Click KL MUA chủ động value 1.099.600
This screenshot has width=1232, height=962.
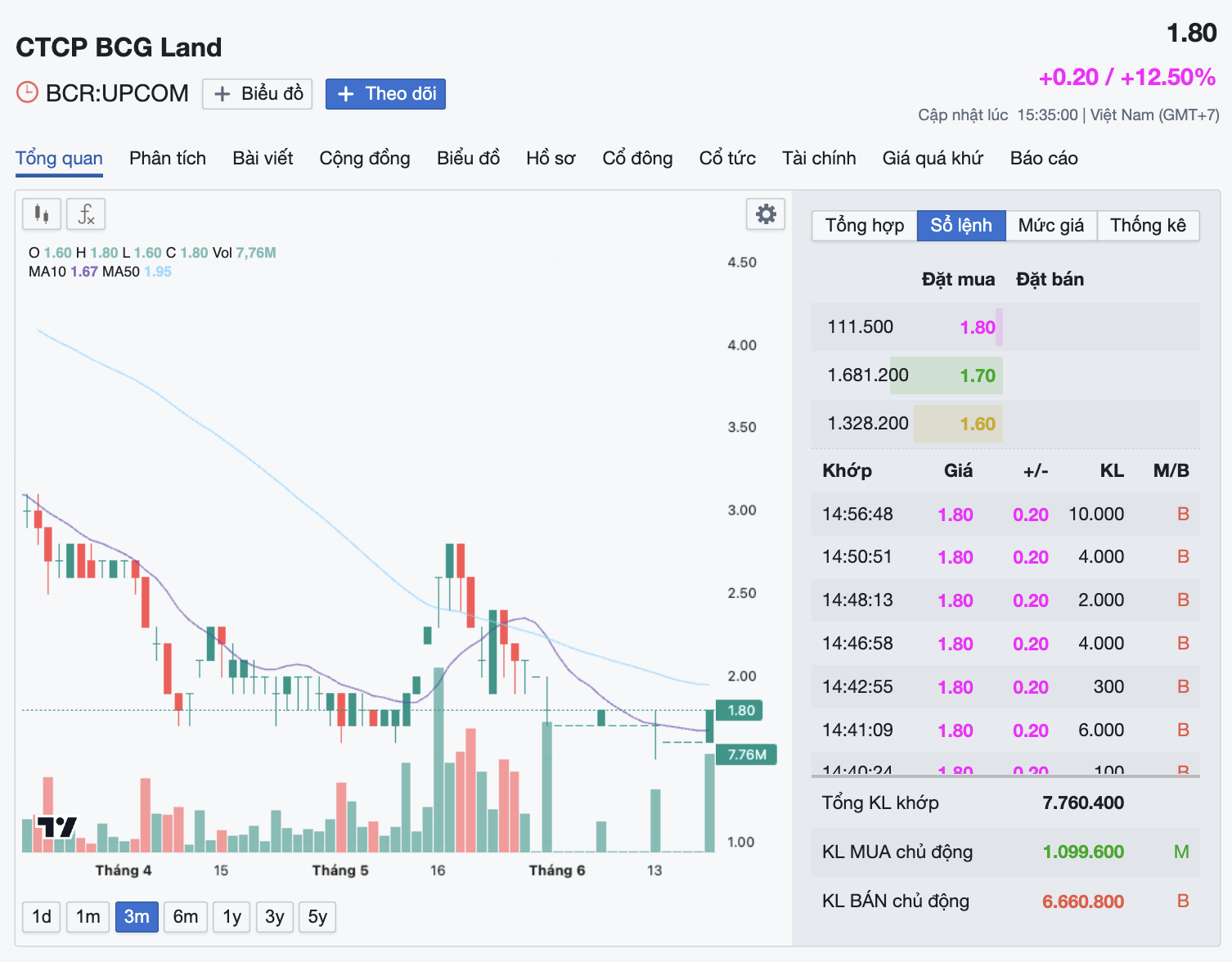pyautogui.click(x=1083, y=852)
